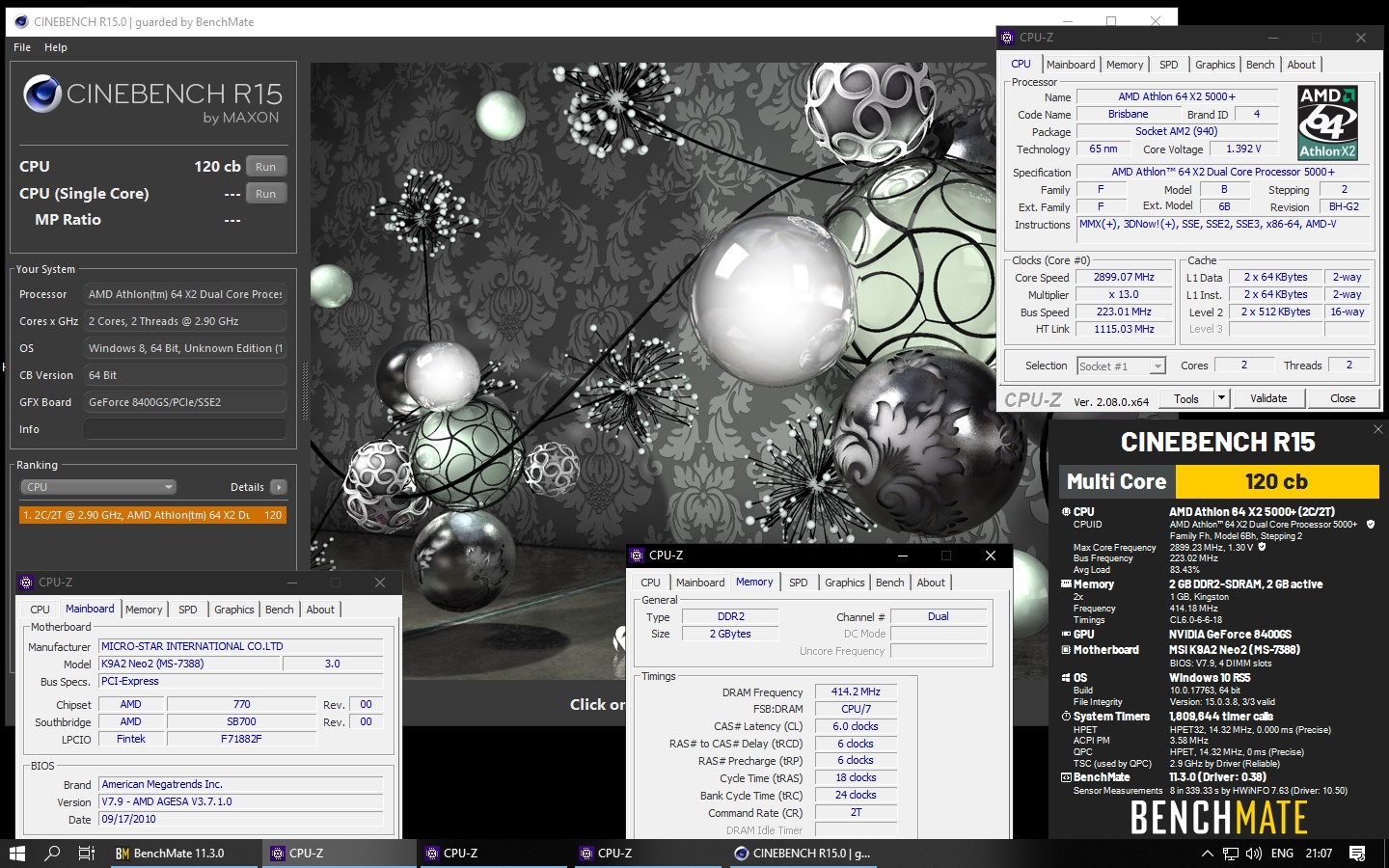
Task: Click the shield icon beside Max Core Frequency value
Action: pos(1262,547)
